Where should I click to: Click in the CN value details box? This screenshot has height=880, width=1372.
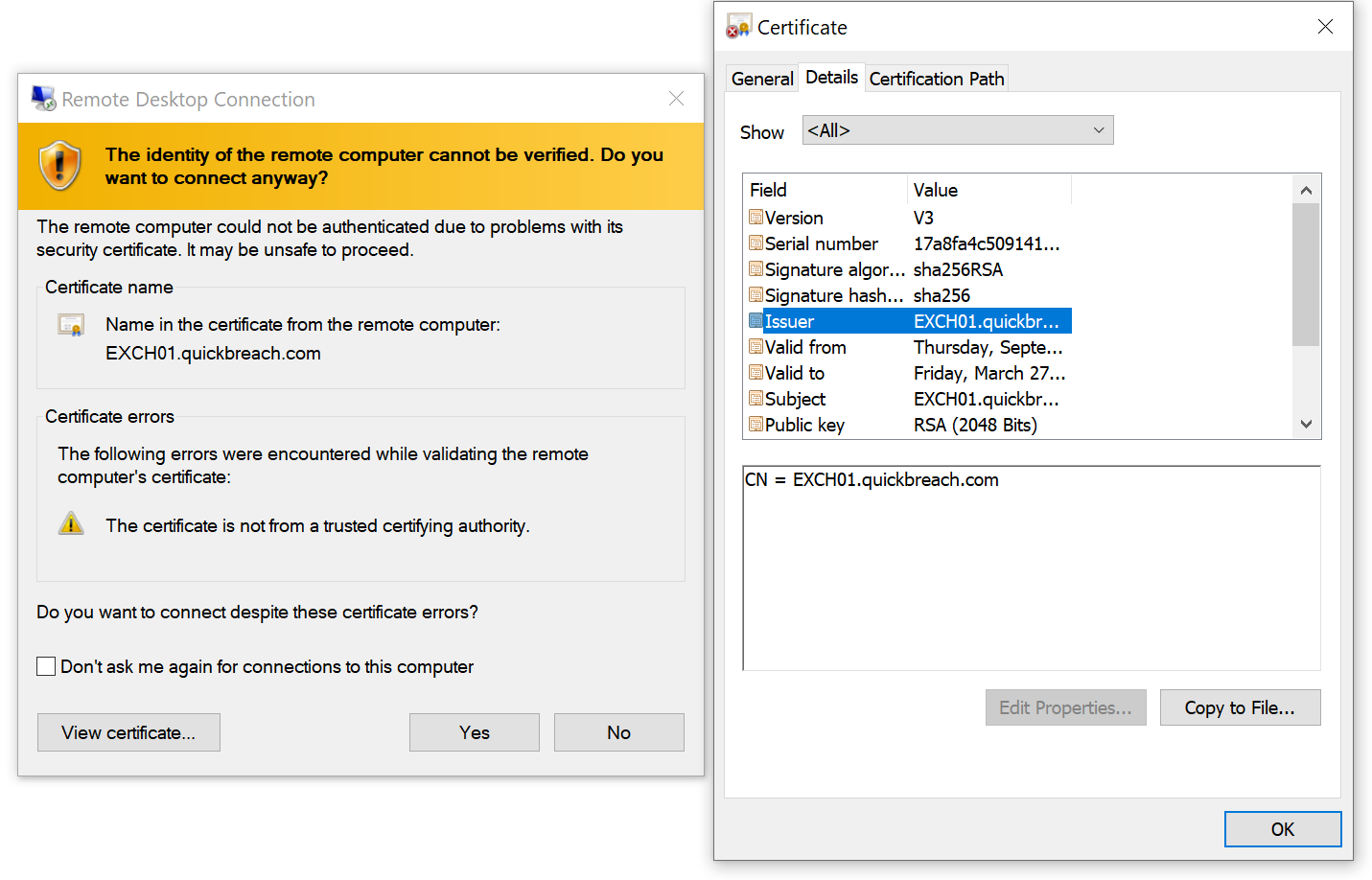[1032, 568]
